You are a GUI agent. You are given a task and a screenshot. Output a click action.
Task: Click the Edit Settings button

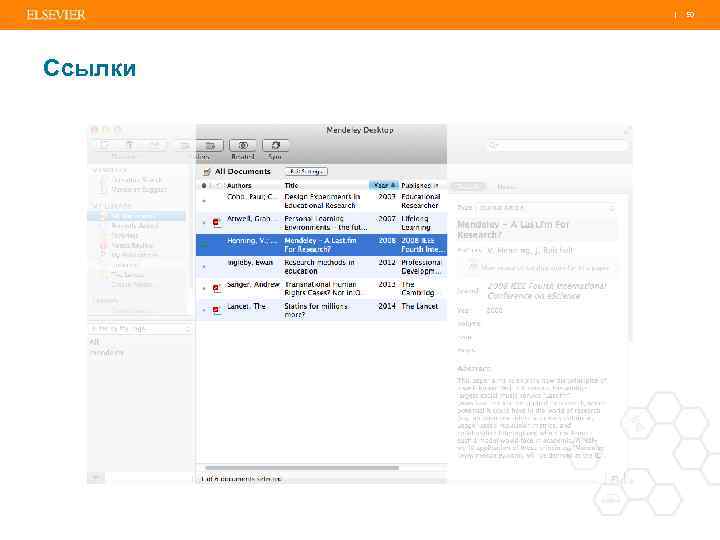click(x=306, y=171)
